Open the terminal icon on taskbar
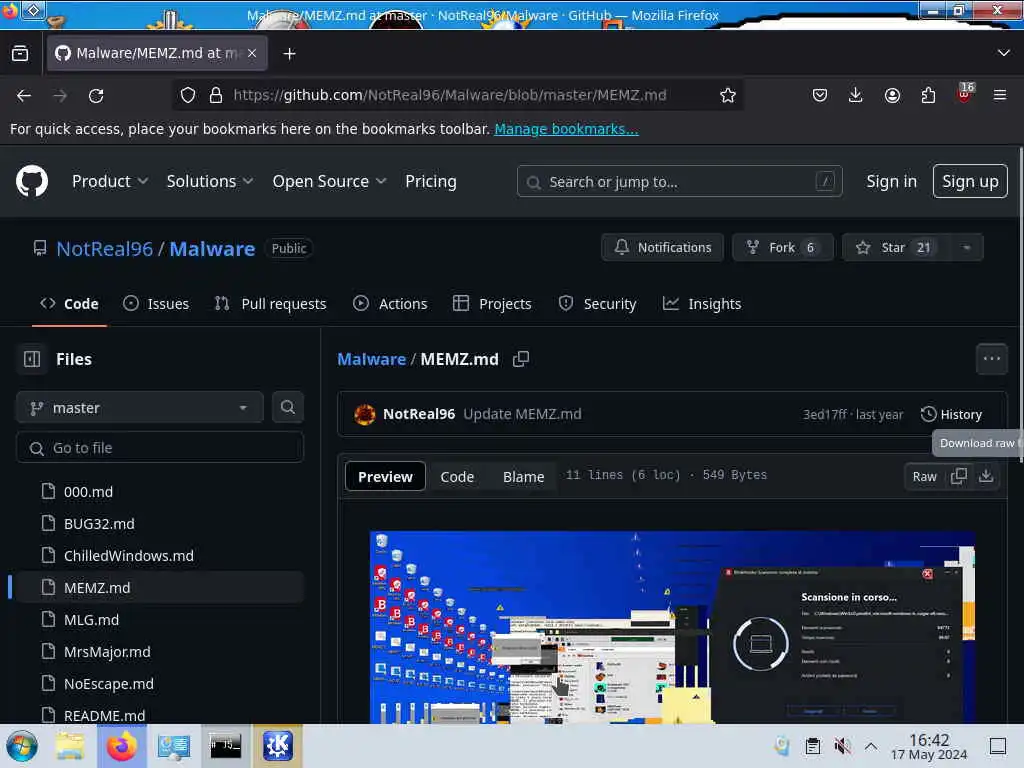The image size is (1024, 768). [x=225, y=746]
